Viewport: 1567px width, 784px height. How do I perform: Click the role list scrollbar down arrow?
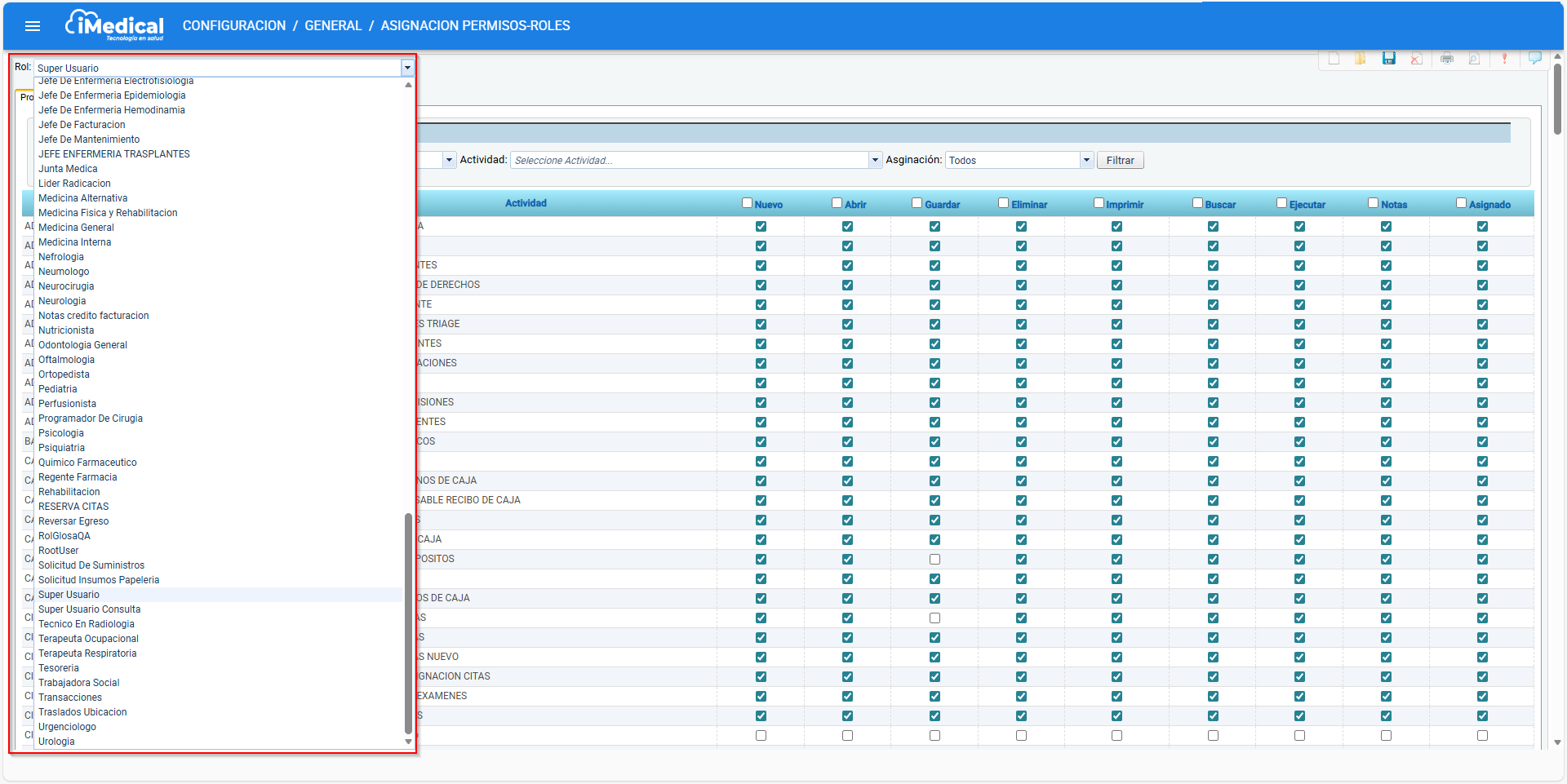(408, 742)
